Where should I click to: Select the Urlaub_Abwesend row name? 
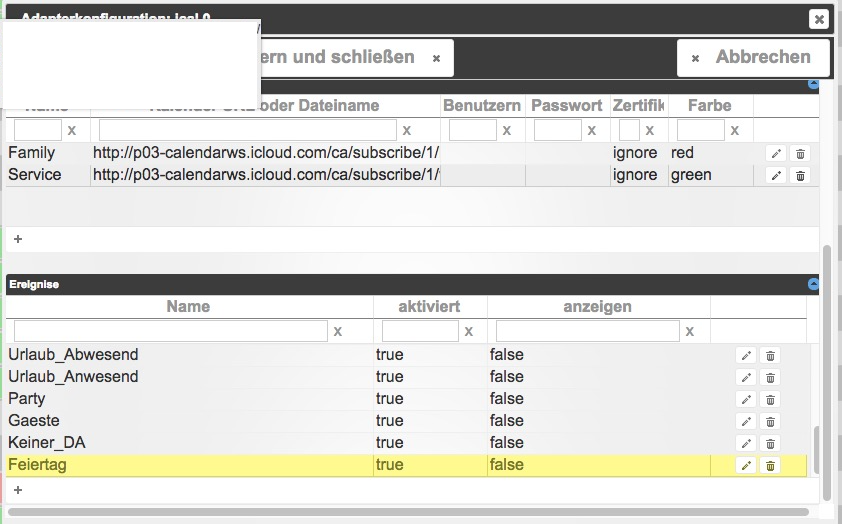coord(73,355)
